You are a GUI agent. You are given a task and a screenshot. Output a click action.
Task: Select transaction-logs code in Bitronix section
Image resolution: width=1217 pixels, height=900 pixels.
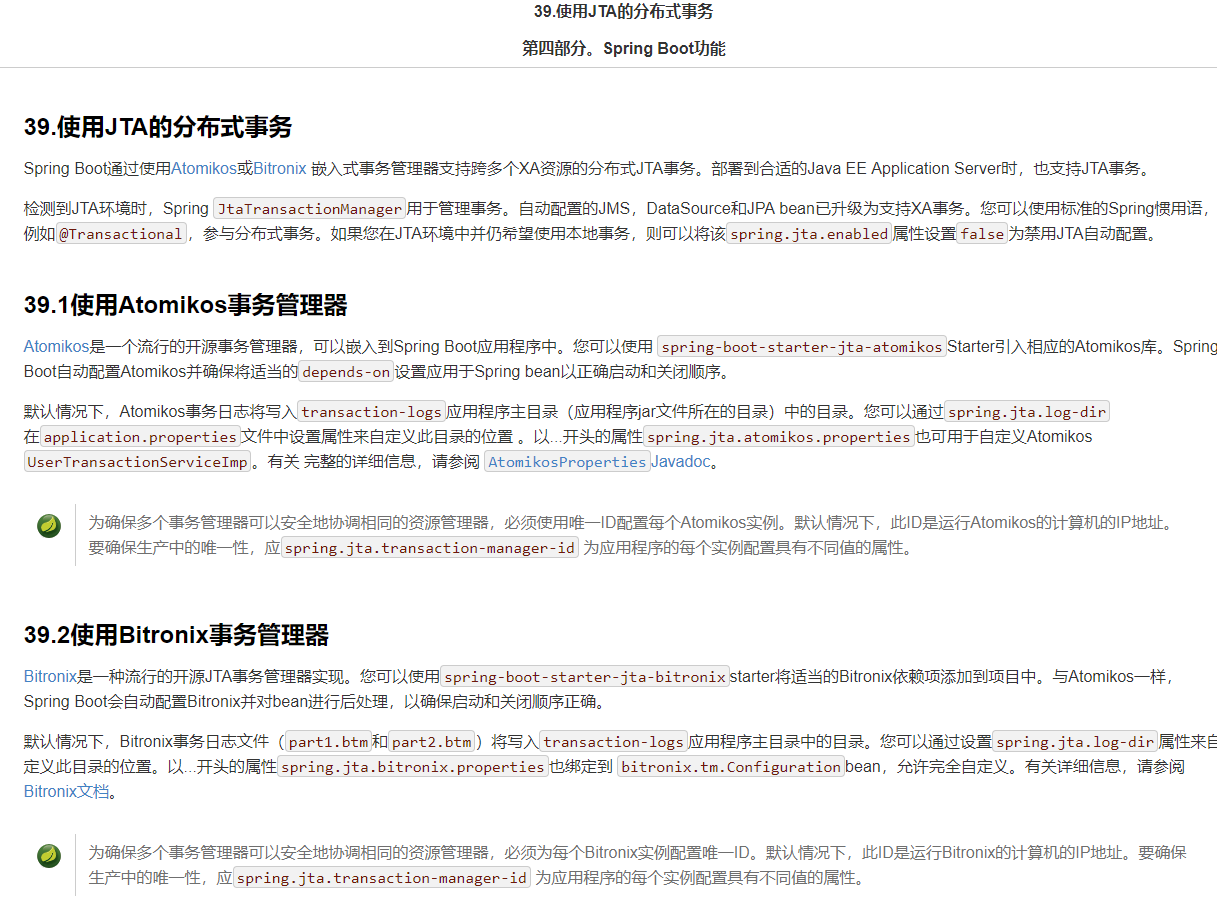click(614, 742)
